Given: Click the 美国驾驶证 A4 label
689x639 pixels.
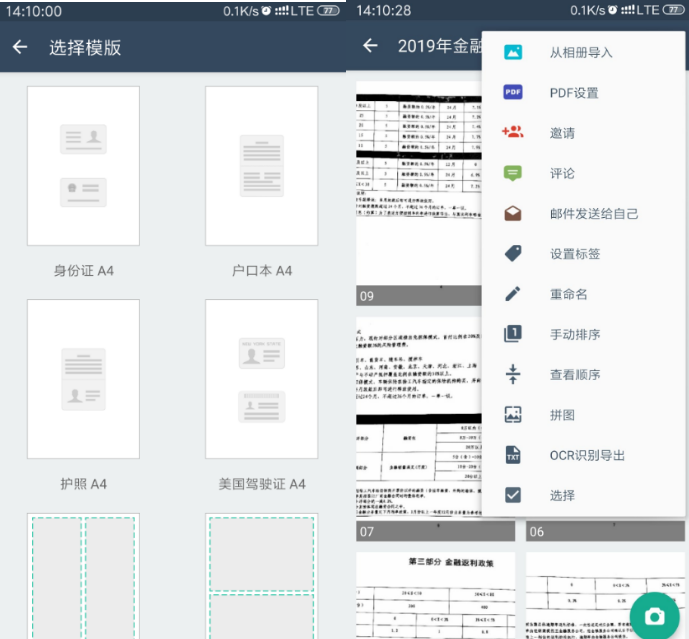Looking at the screenshot, I should [x=262, y=484].
